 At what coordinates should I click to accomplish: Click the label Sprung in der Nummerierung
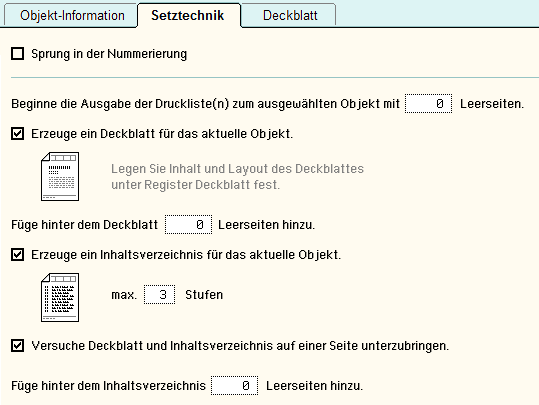pyautogui.click(x=109, y=54)
